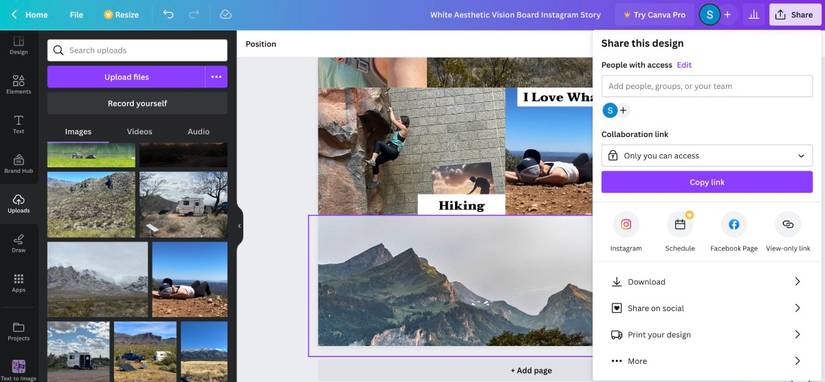Add collaborator with header plus icon

click(x=727, y=15)
